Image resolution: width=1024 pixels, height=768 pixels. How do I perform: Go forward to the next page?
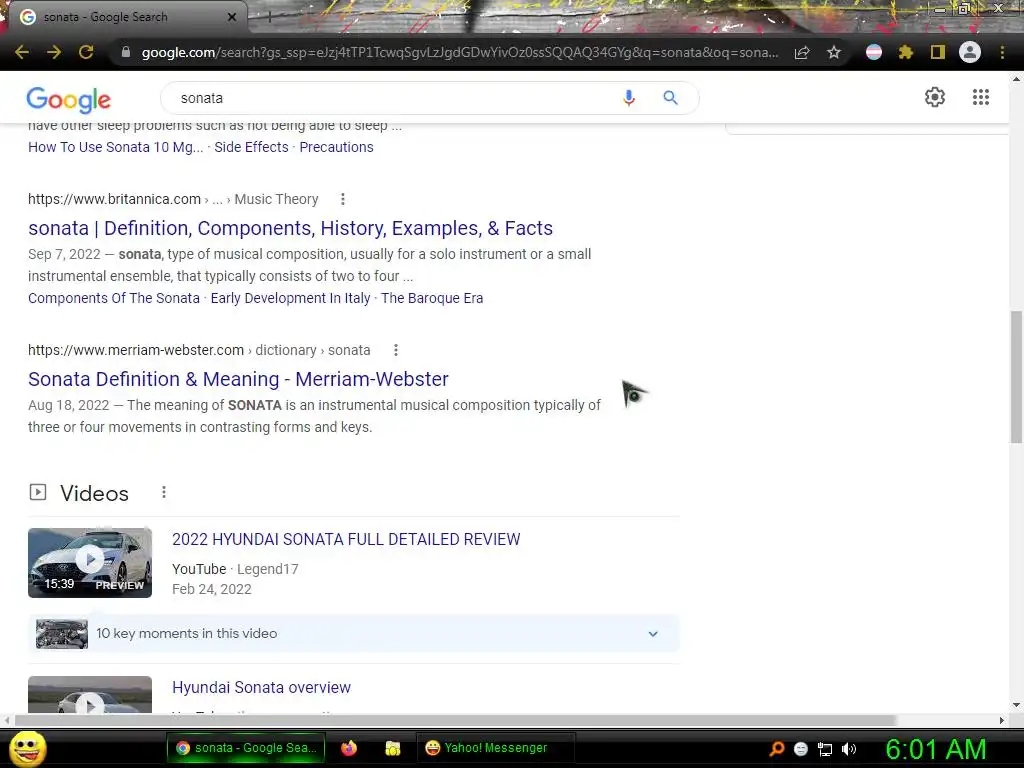click(54, 52)
